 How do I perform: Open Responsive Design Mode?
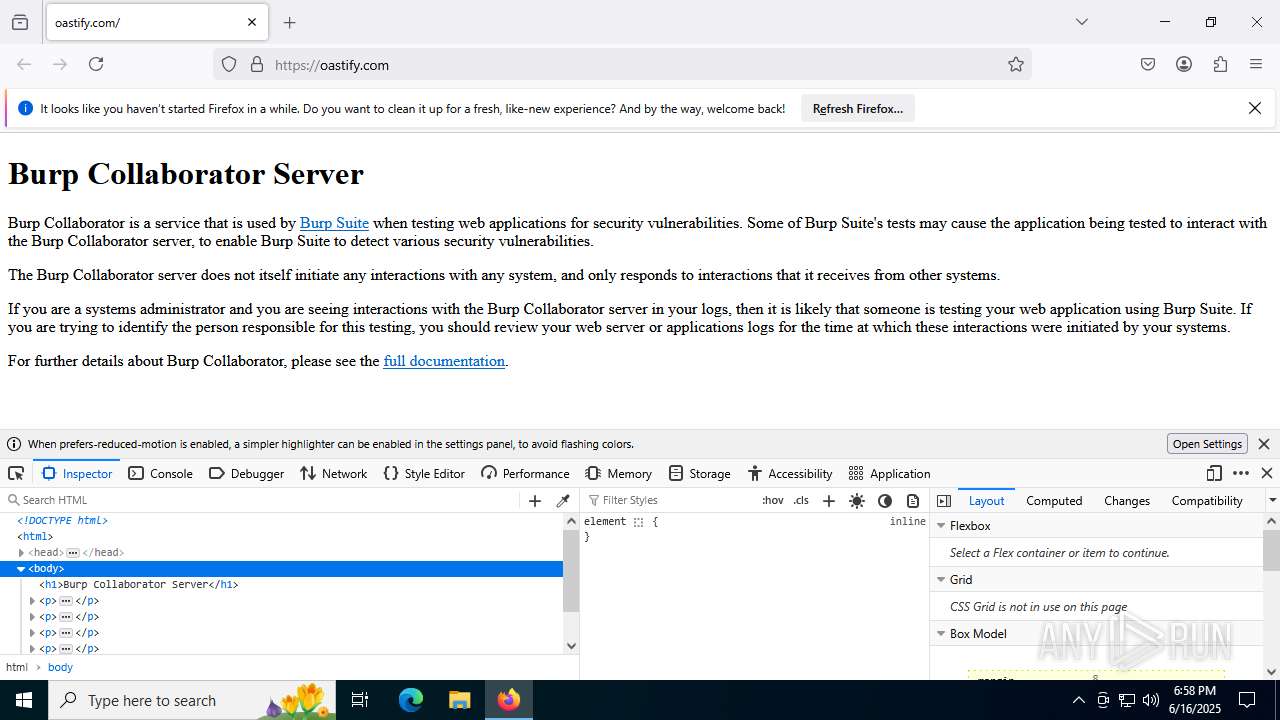(x=1214, y=473)
